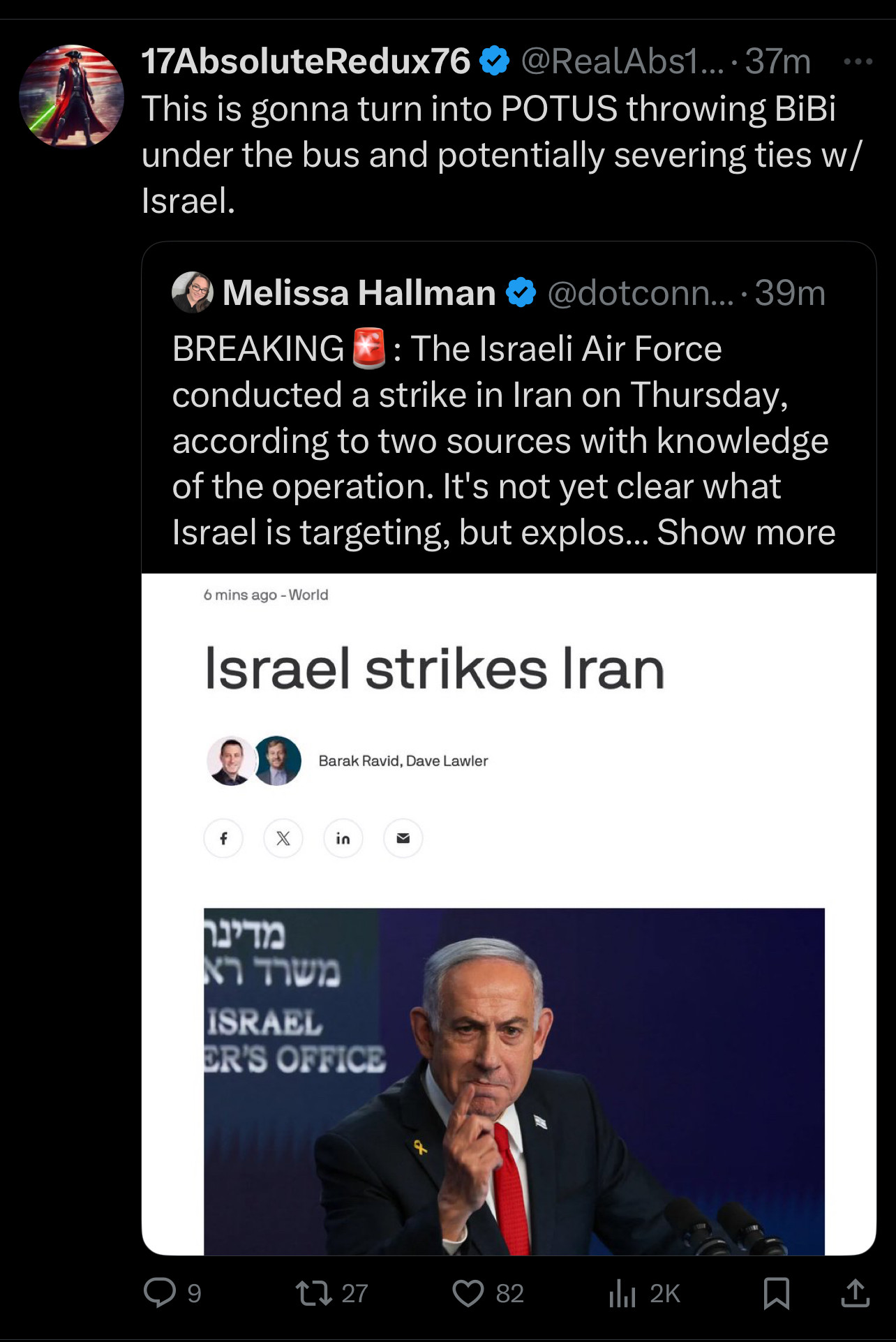Image resolution: width=896 pixels, height=1342 pixels.
Task: Expand quoted tweet with Show more
Action: pos(746,532)
